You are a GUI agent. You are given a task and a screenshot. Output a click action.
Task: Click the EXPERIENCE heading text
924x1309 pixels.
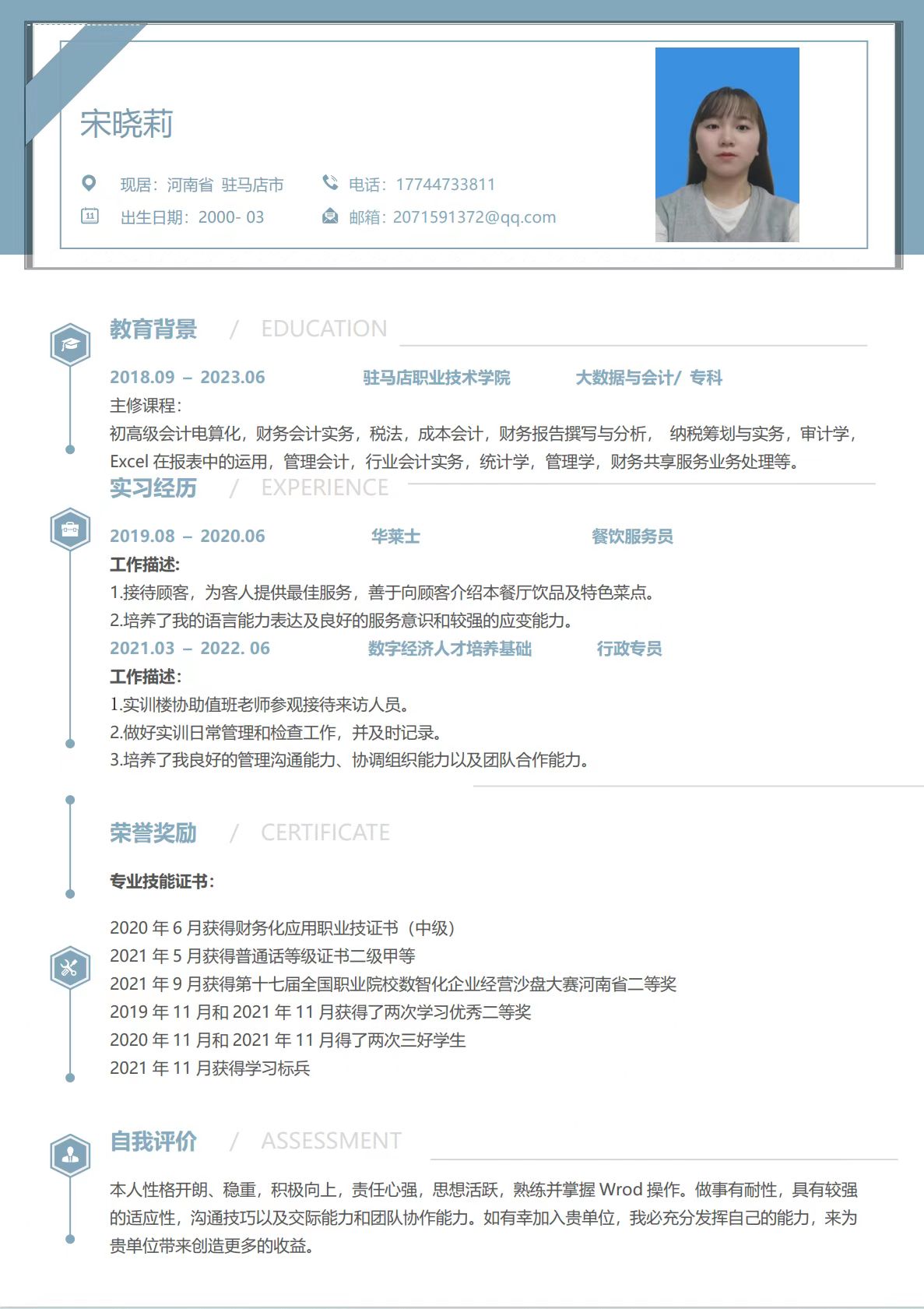pos(325,487)
